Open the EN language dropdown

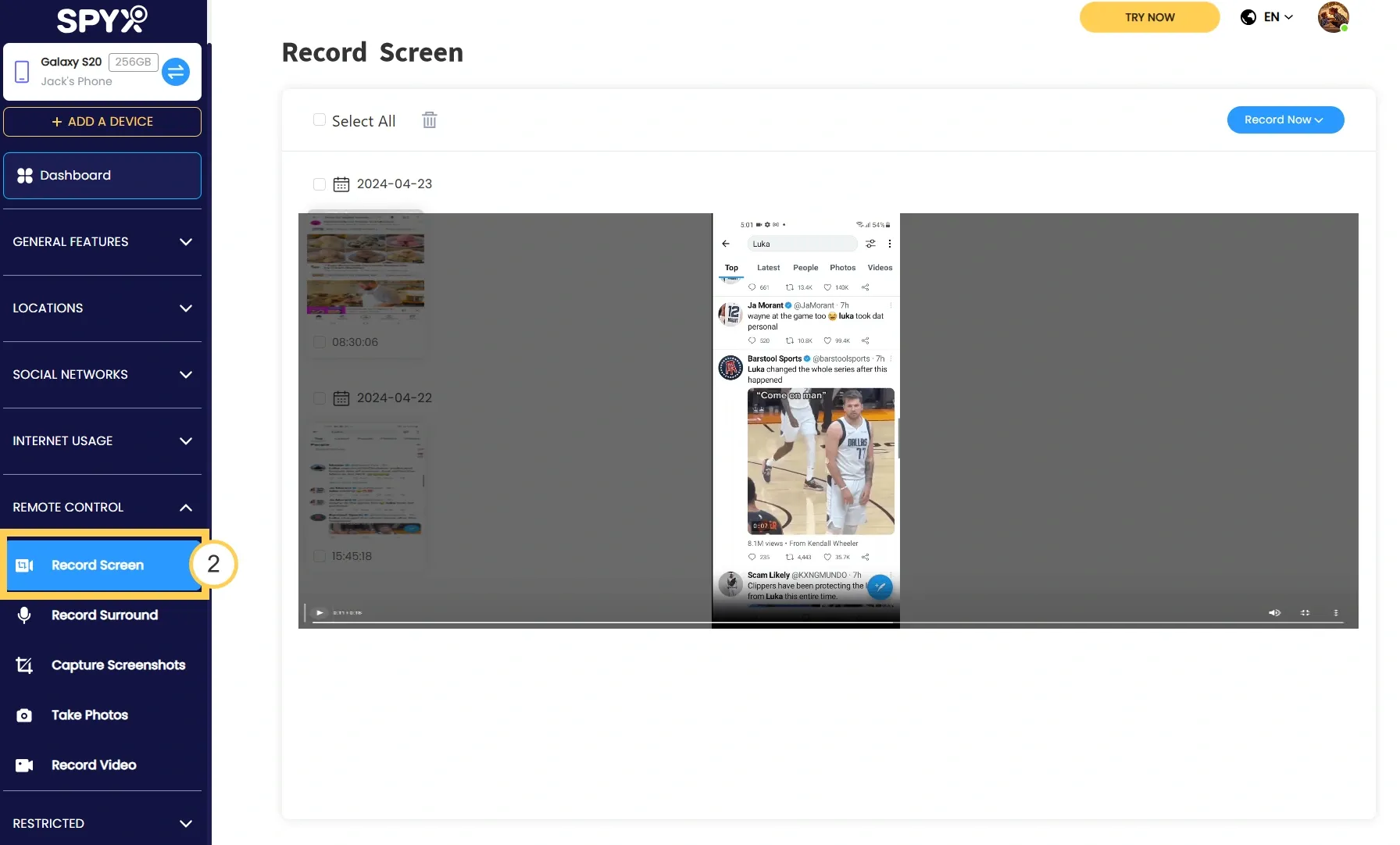[x=1278, y=17]
